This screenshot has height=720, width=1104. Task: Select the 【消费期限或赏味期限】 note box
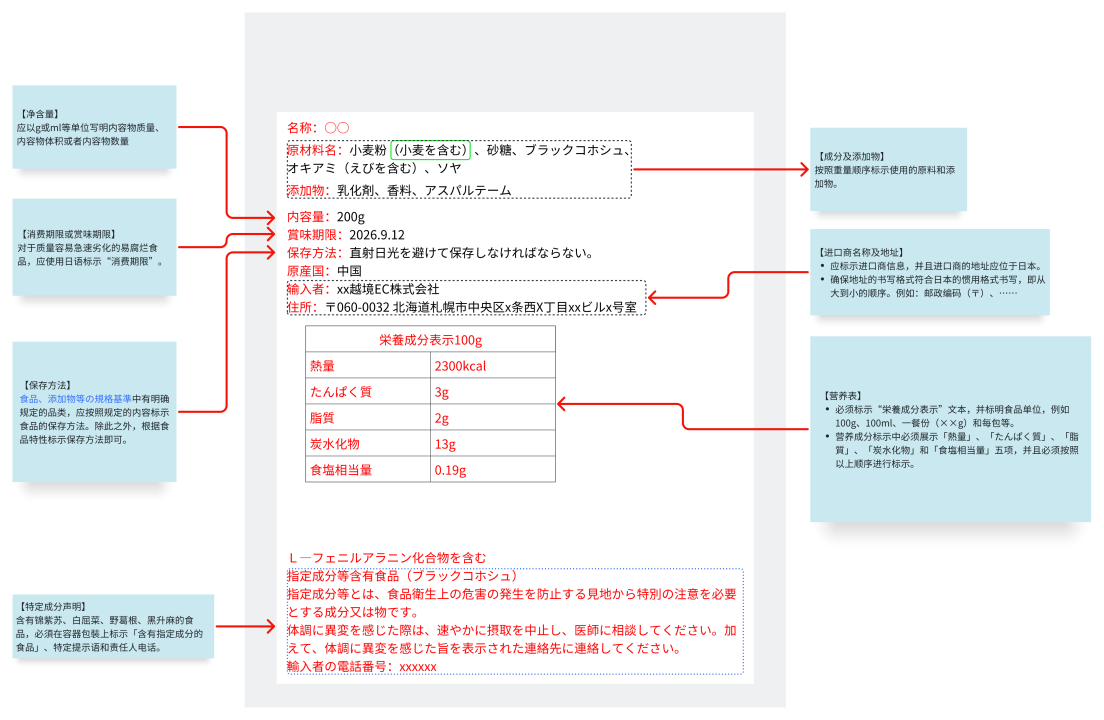[x=94, y=247]
